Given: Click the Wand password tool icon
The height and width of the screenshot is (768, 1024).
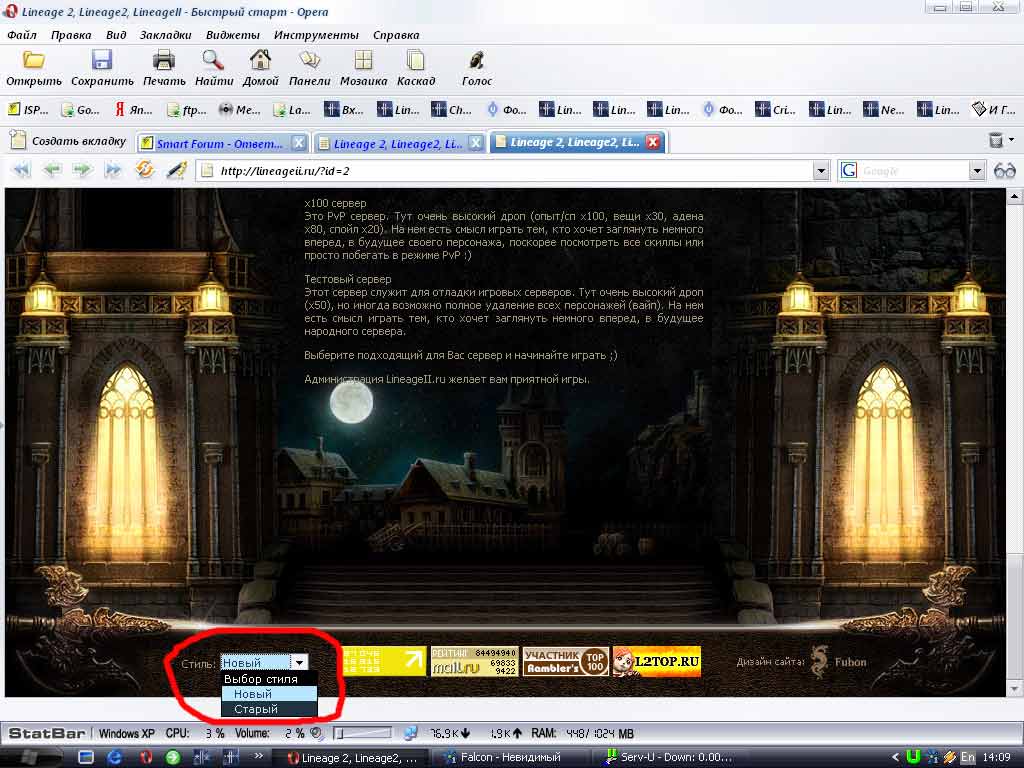Looking at the screenshot, I should coord(176,170).
